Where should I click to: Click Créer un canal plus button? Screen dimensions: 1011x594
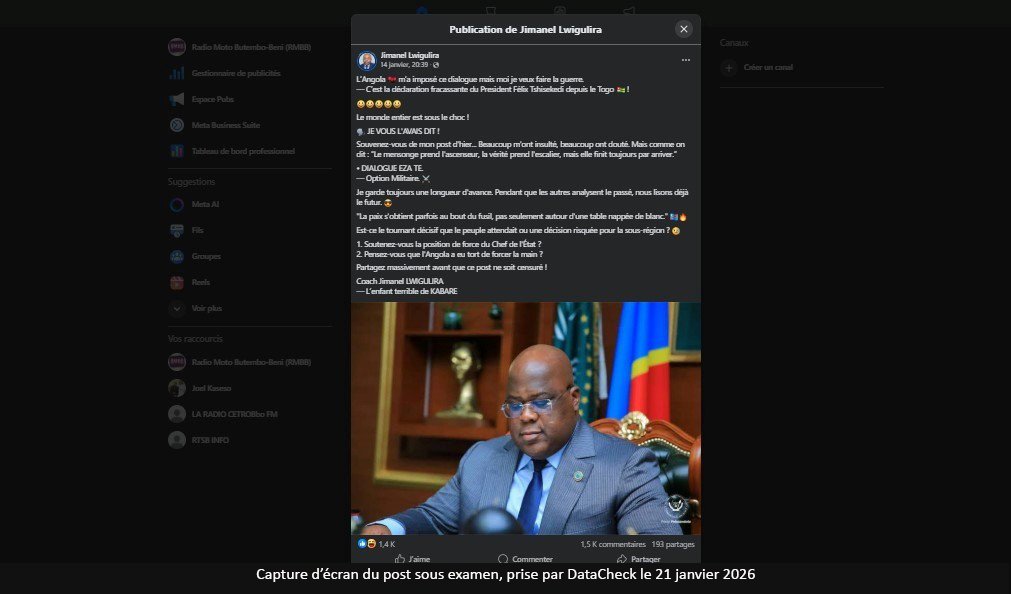click(729, 68)
